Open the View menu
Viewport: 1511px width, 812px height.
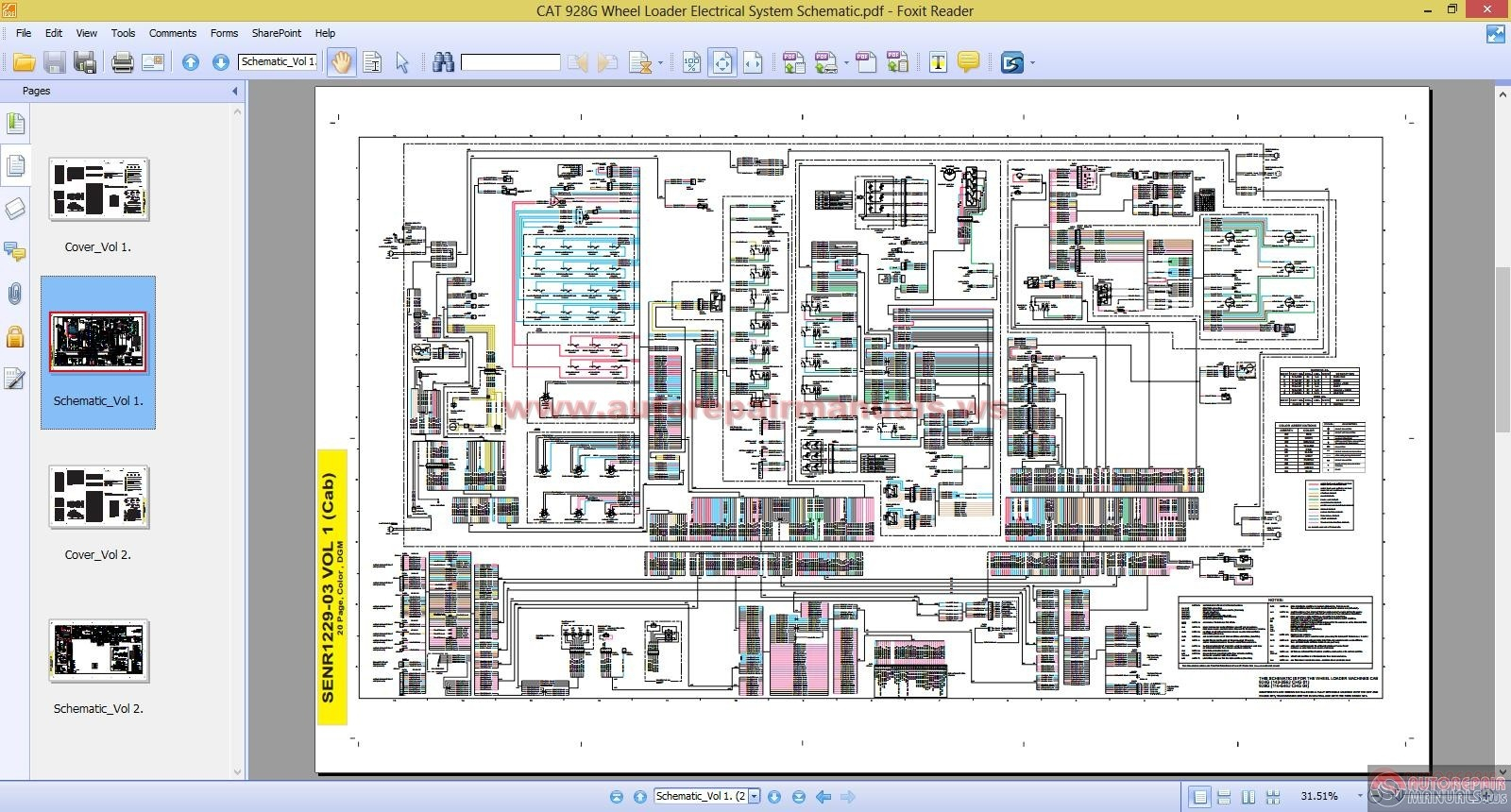86,33
